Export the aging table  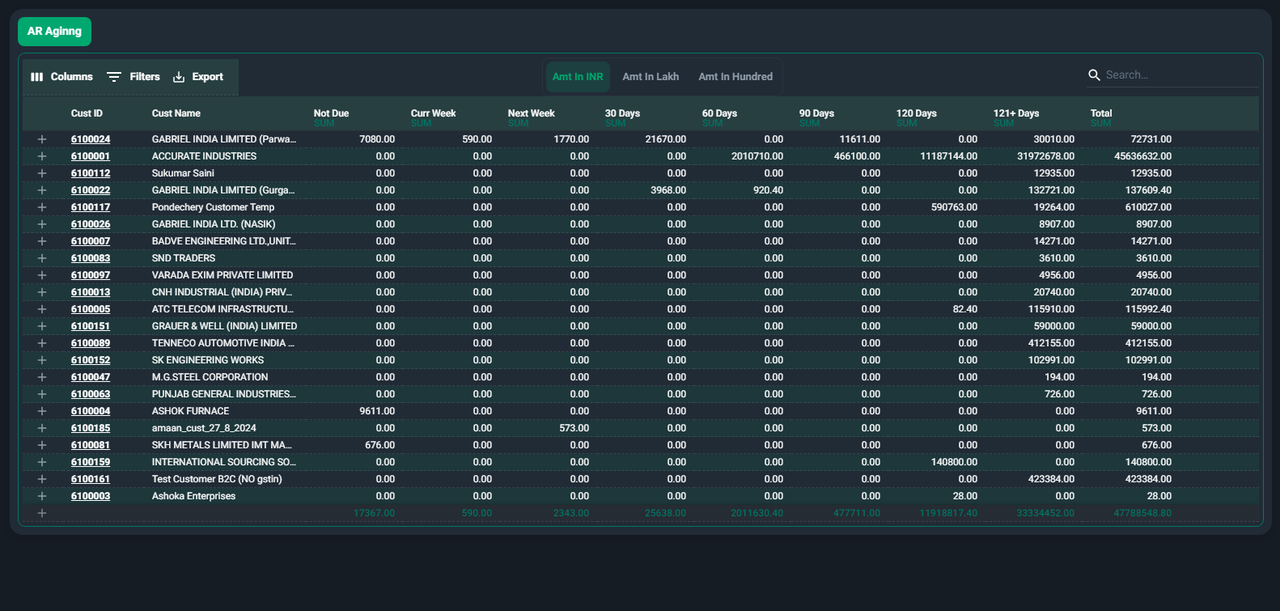pyautogui.click(x=198, y=77)
